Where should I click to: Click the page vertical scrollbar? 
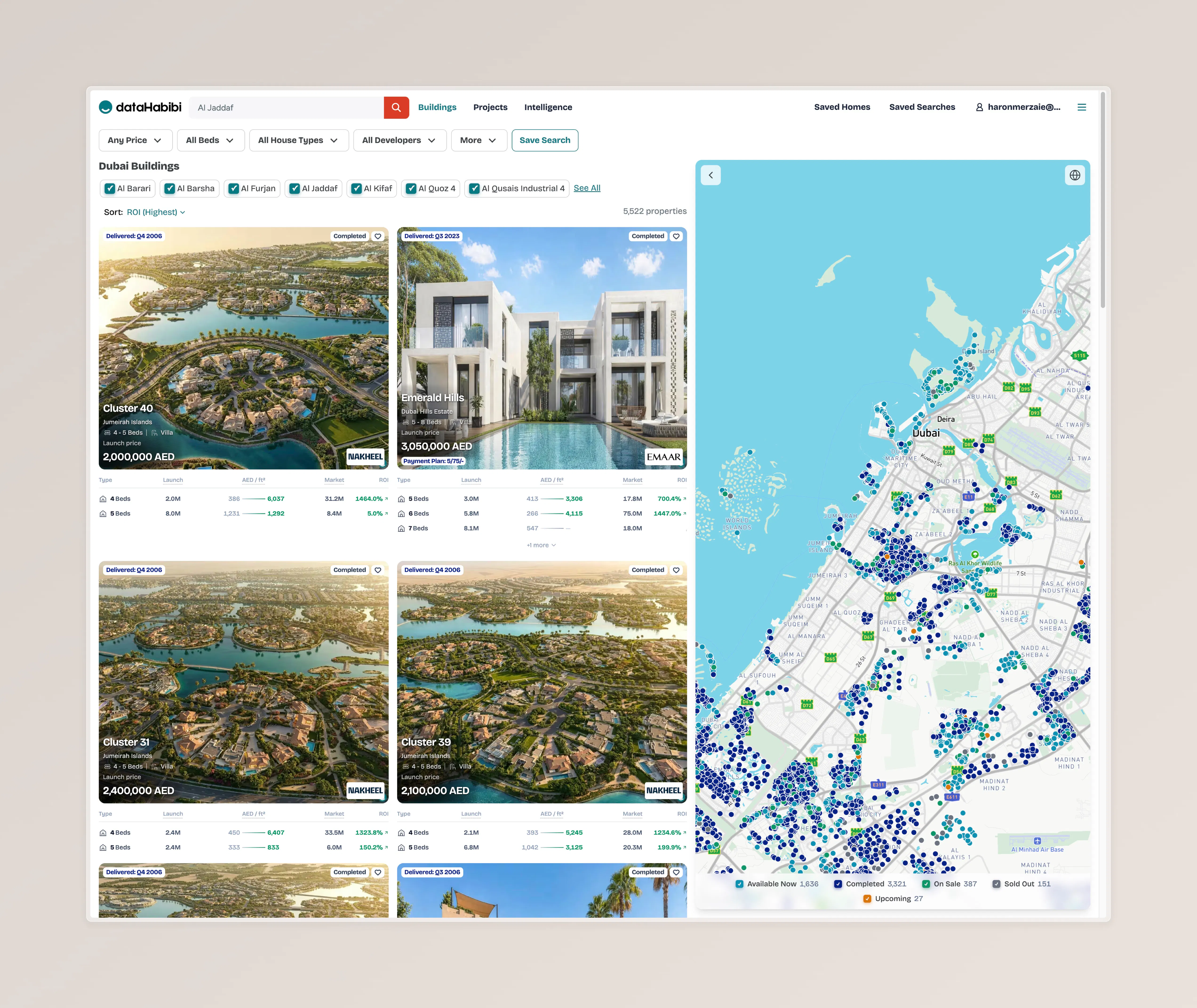click(1103, 200)
